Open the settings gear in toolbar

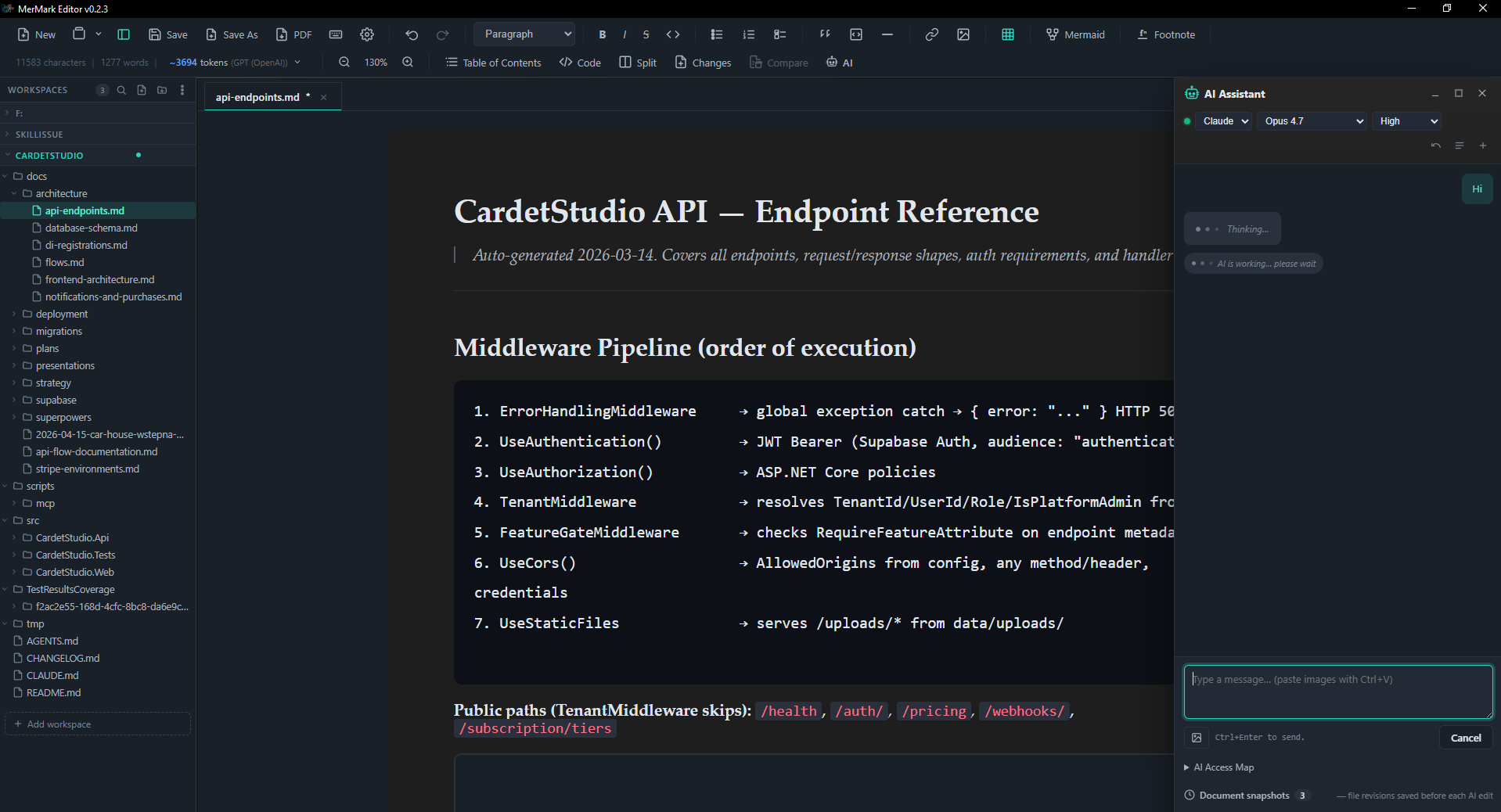coord(367,34)
